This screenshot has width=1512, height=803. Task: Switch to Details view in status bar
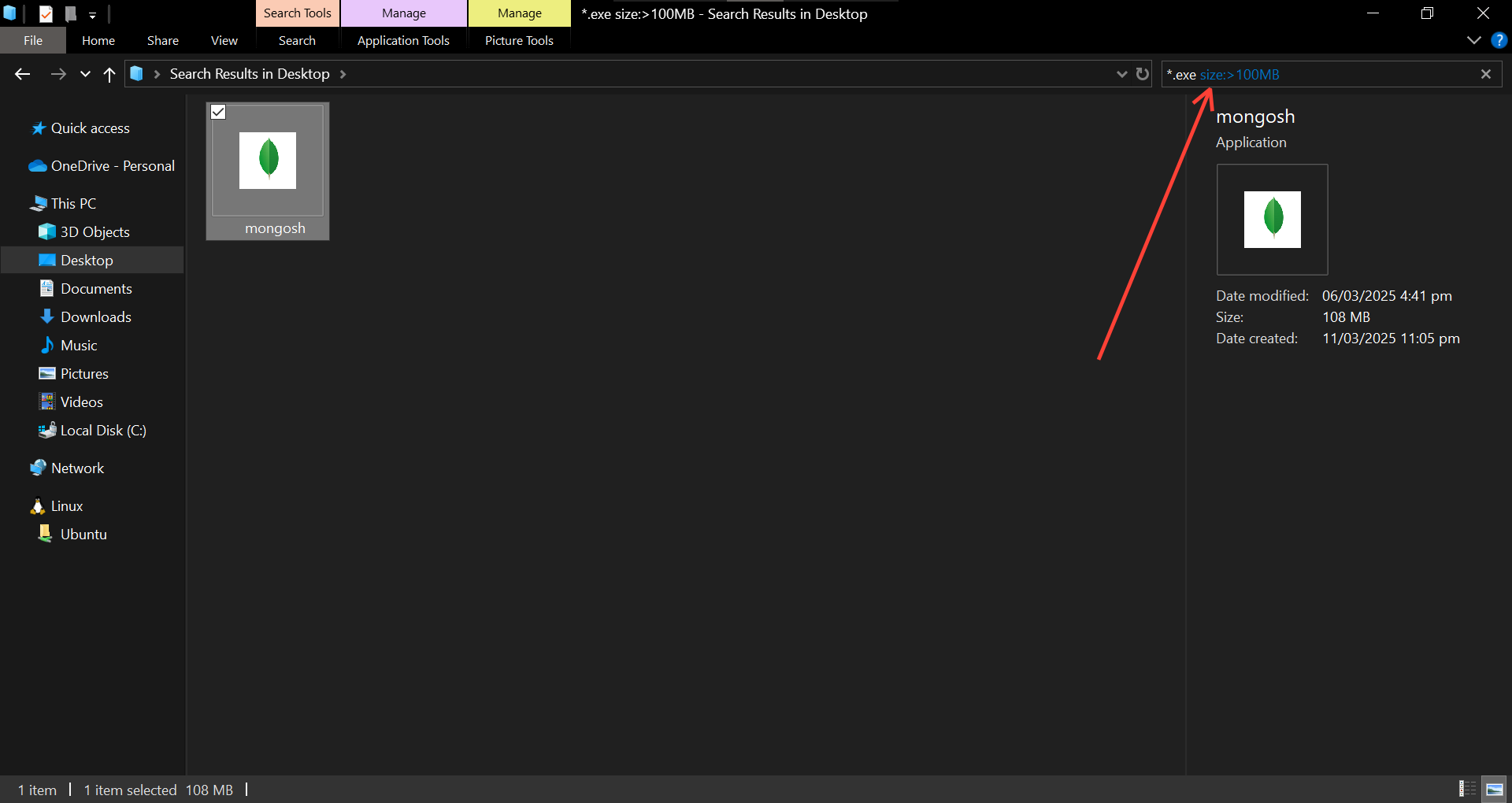click(1468, 789)
